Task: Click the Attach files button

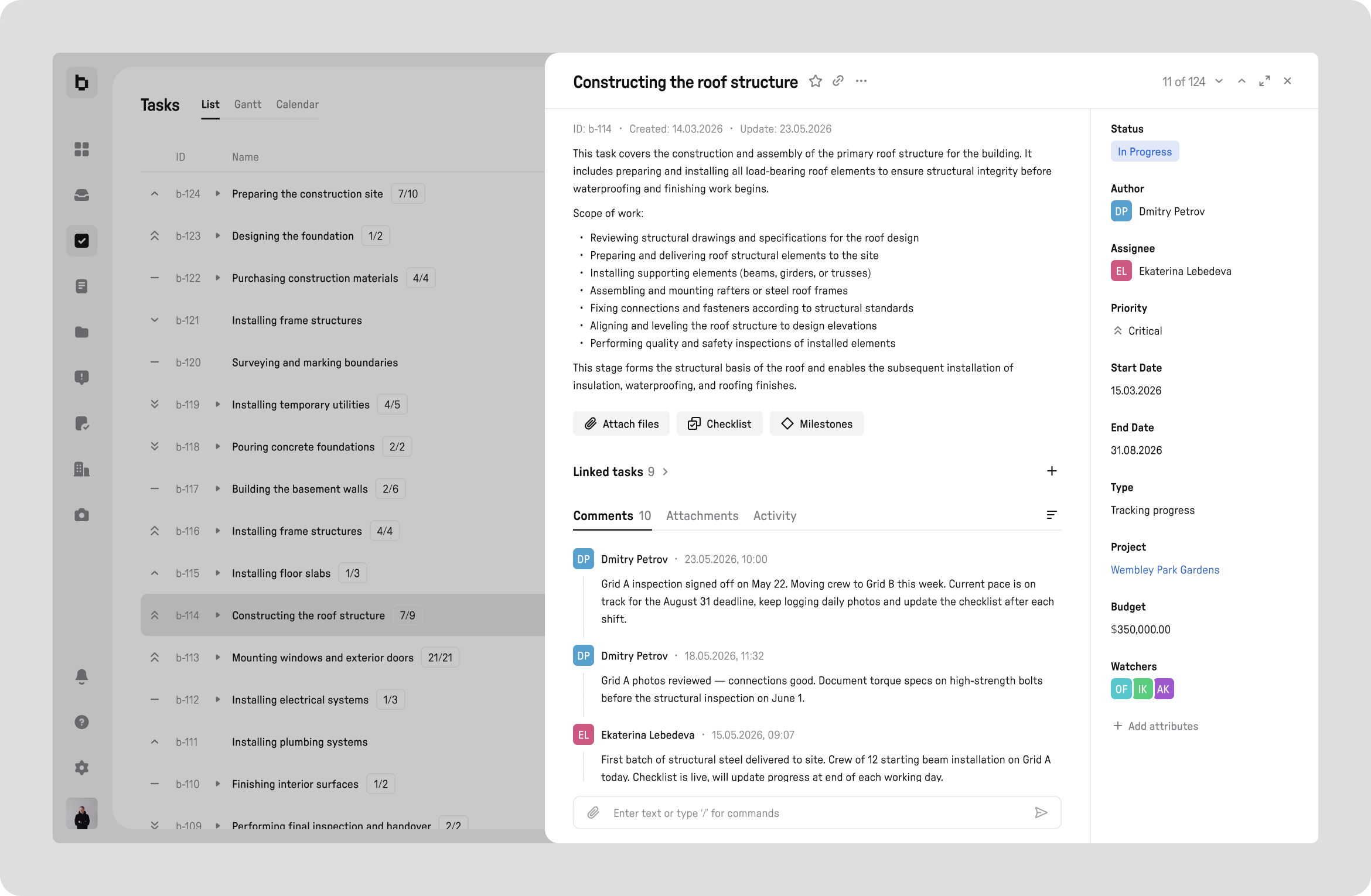Action: pyautogui.click(x=621, y=423)
